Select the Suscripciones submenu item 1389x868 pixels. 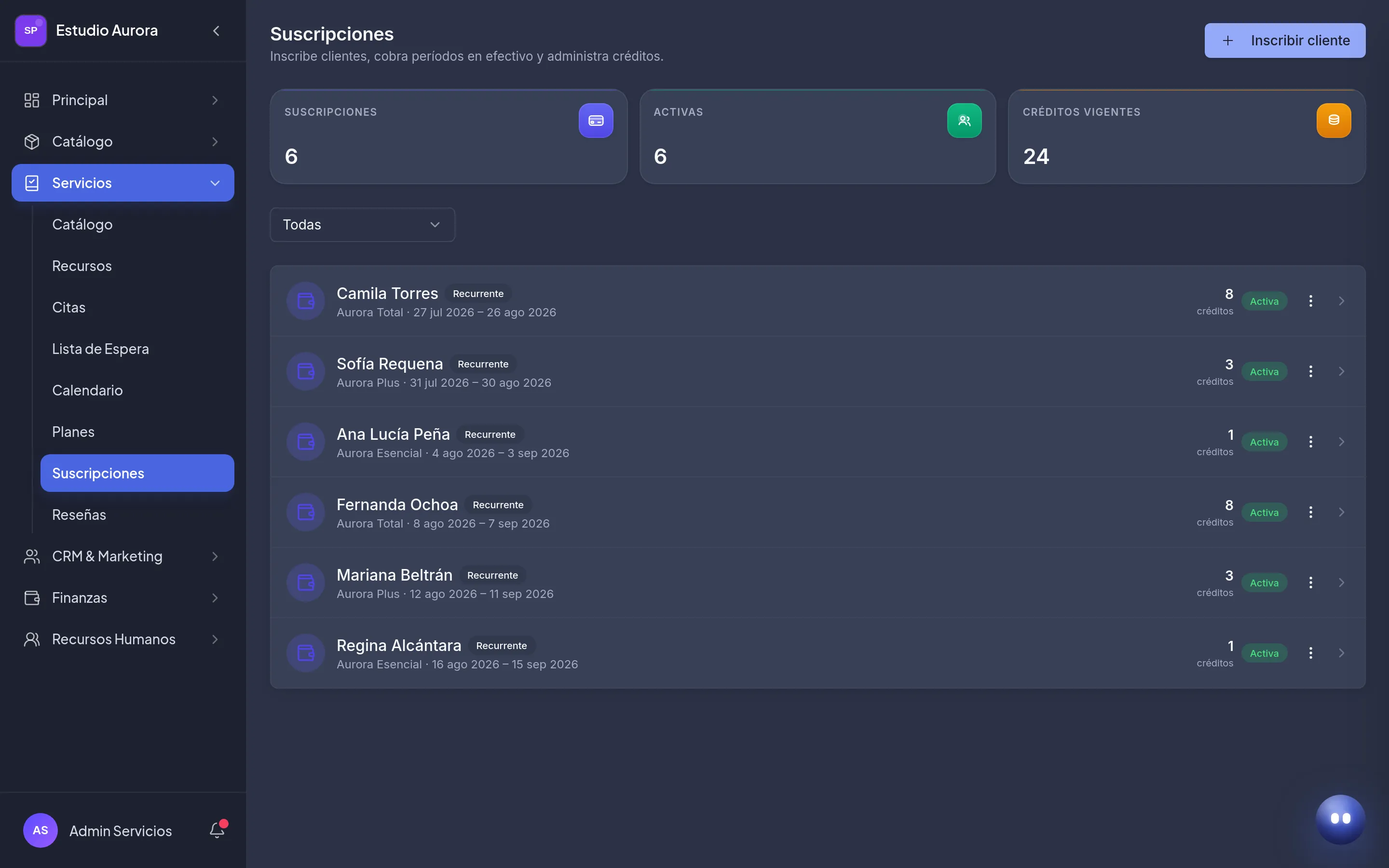click(137, 473)
